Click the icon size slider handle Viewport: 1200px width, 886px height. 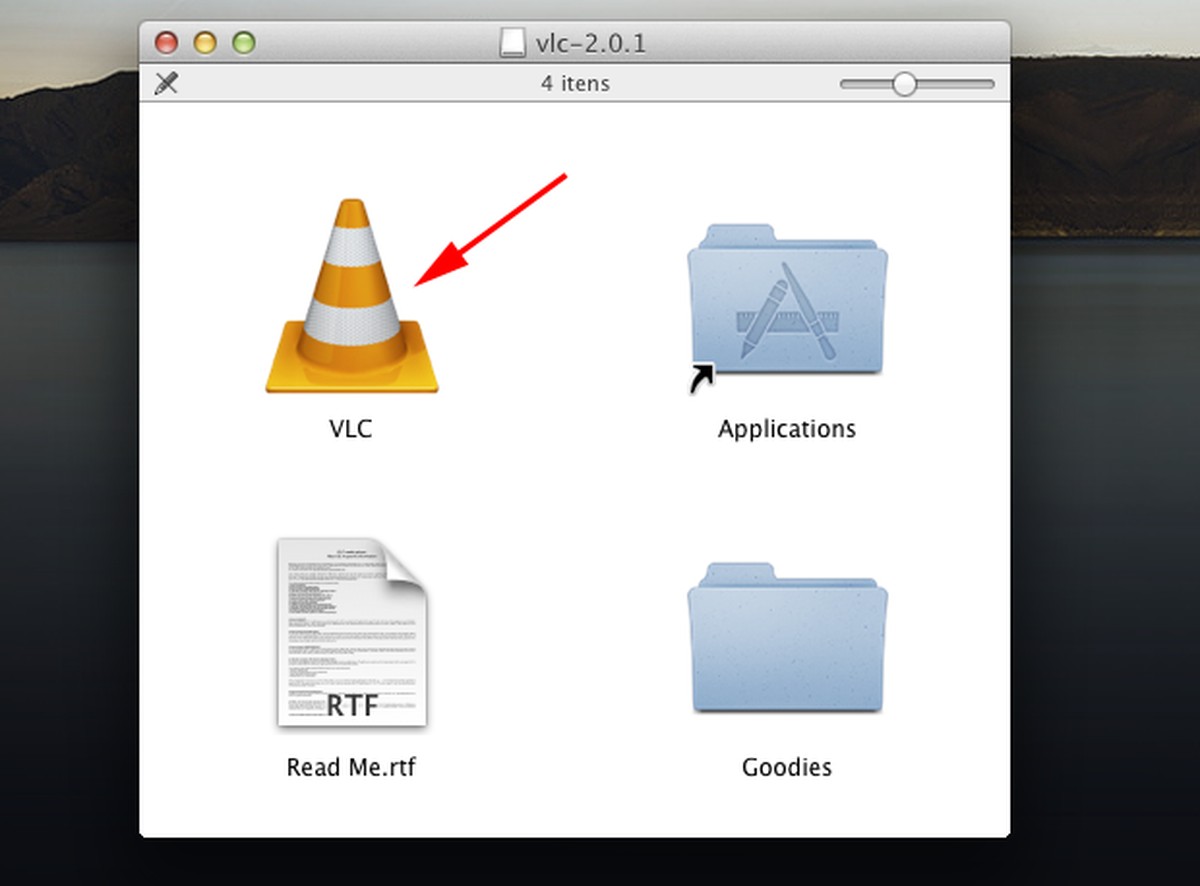[906, 84]
